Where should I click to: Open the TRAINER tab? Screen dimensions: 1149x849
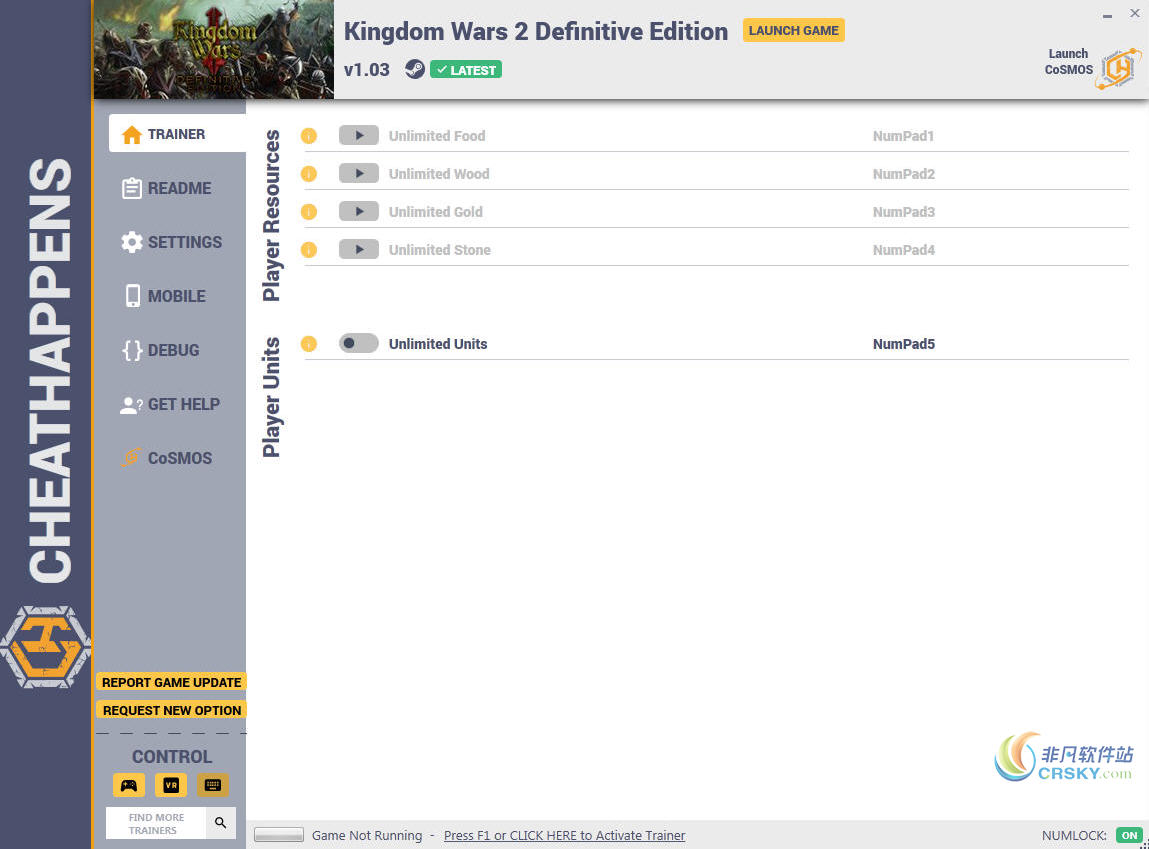[x=177, y=134]
